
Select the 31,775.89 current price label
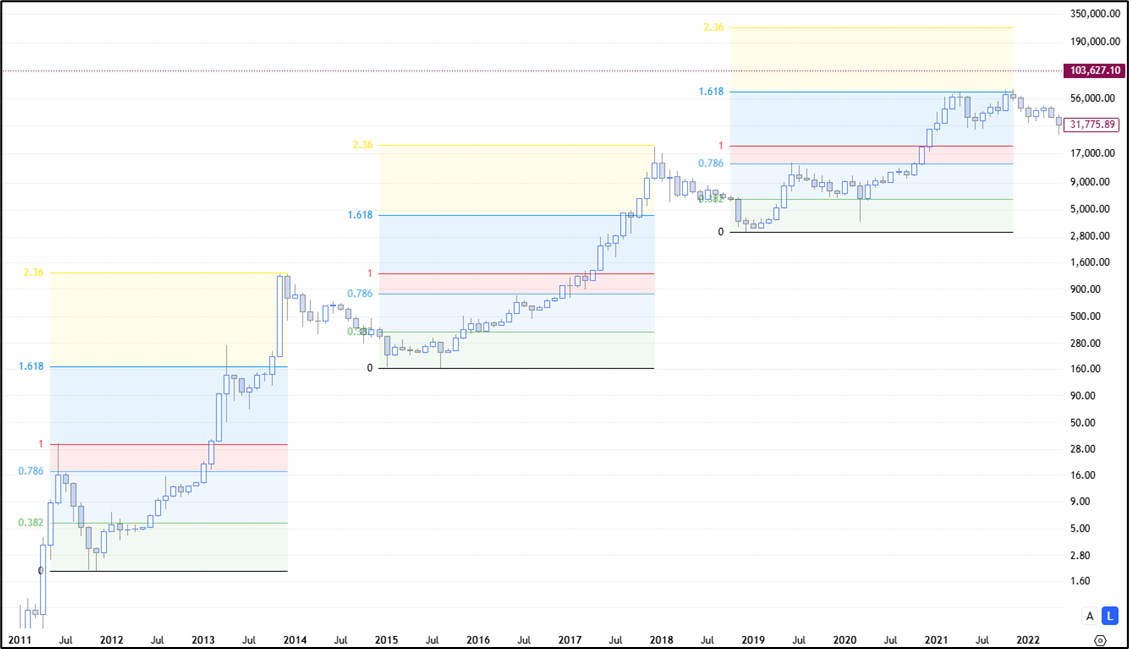(x=1092, y=125)
